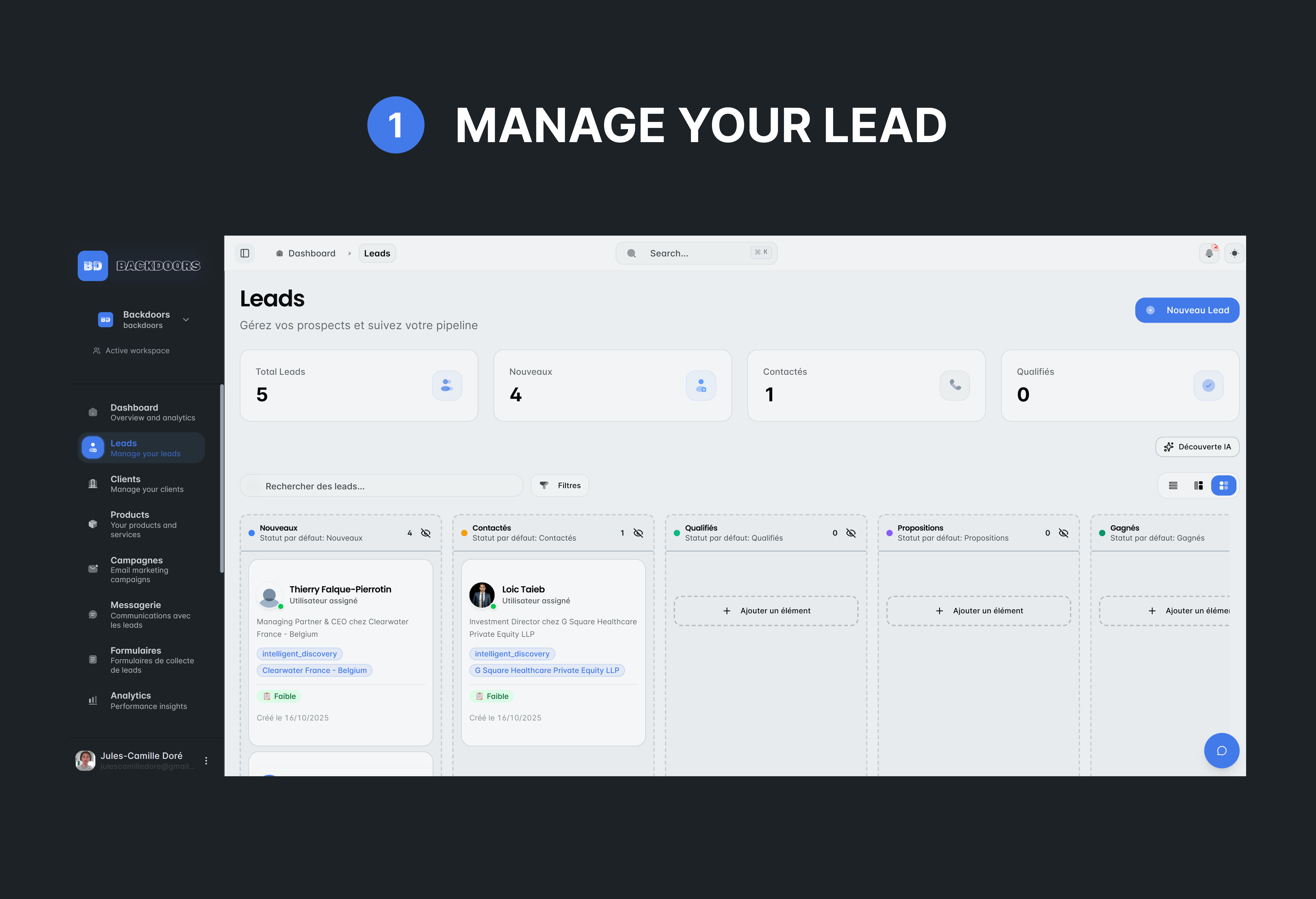This screenshot has height=899, width=1316.
Task: Open the Filtres filter dropdown
Action: point(560,486)
